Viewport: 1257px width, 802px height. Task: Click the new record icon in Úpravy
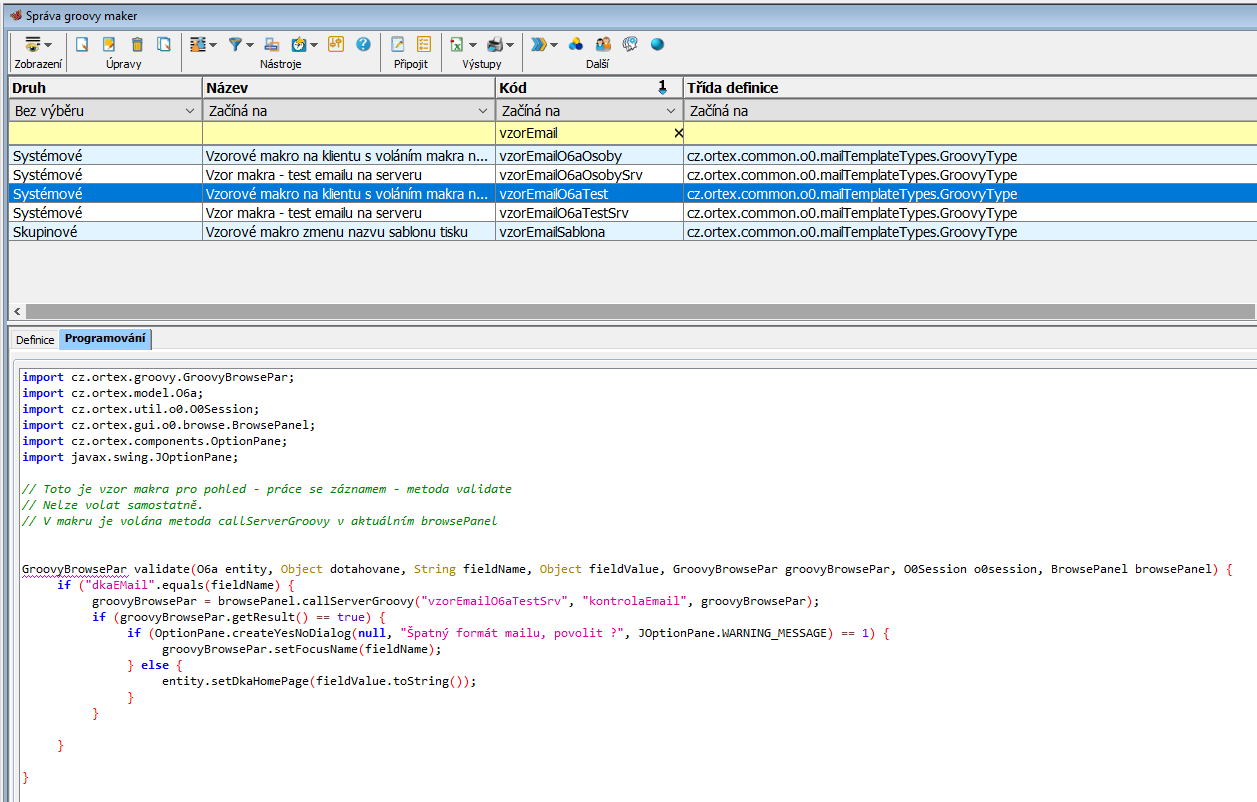(x=83, y=44)
